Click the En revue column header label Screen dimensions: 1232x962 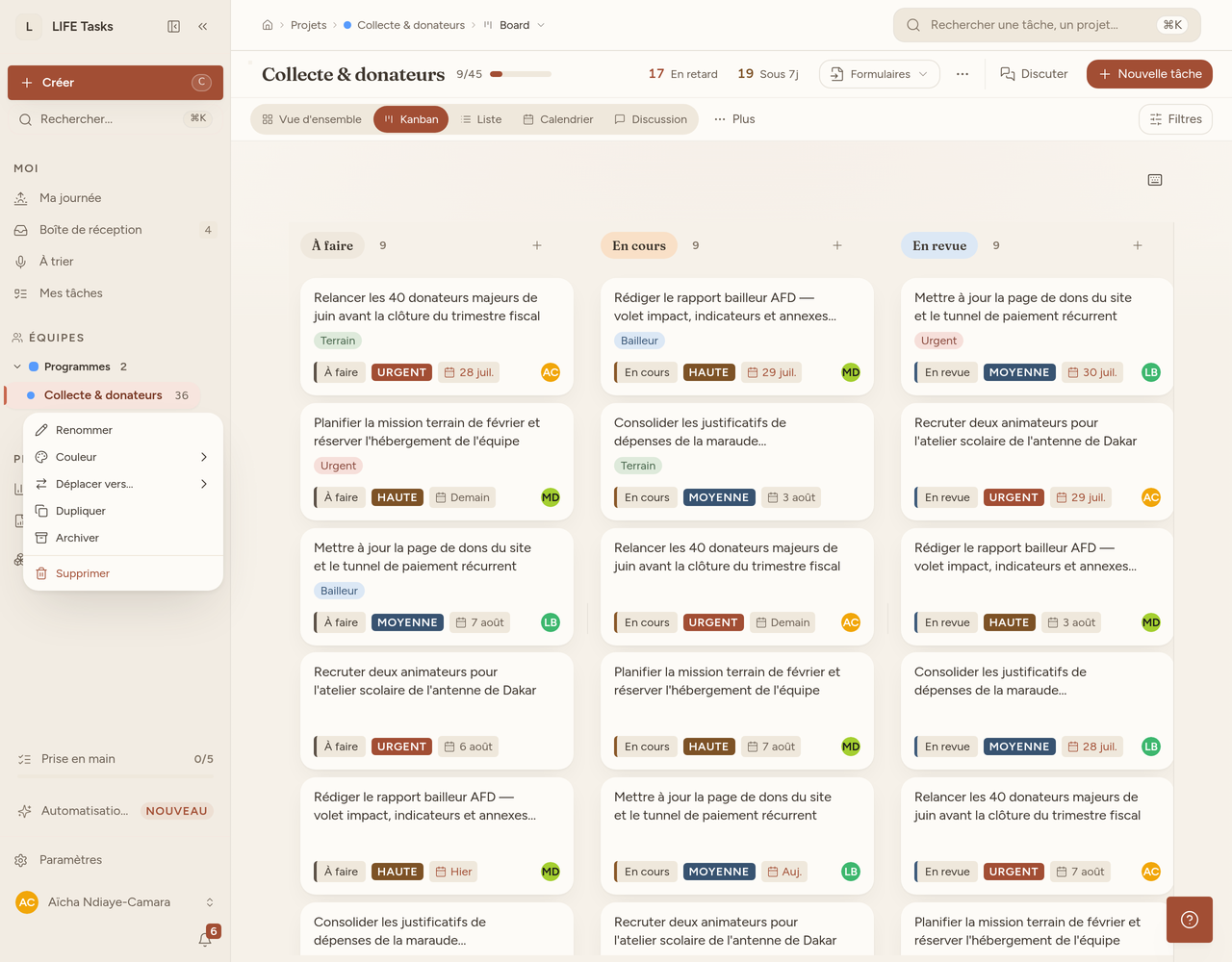point(939,245)
